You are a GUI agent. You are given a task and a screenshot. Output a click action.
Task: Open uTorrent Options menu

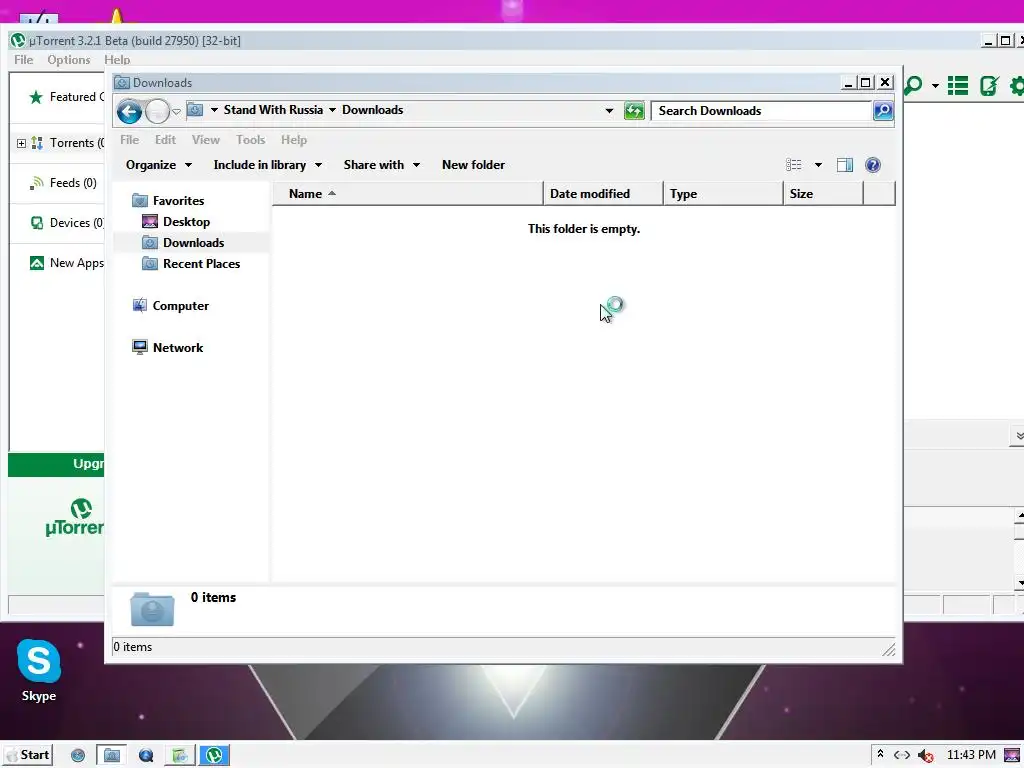69,59
